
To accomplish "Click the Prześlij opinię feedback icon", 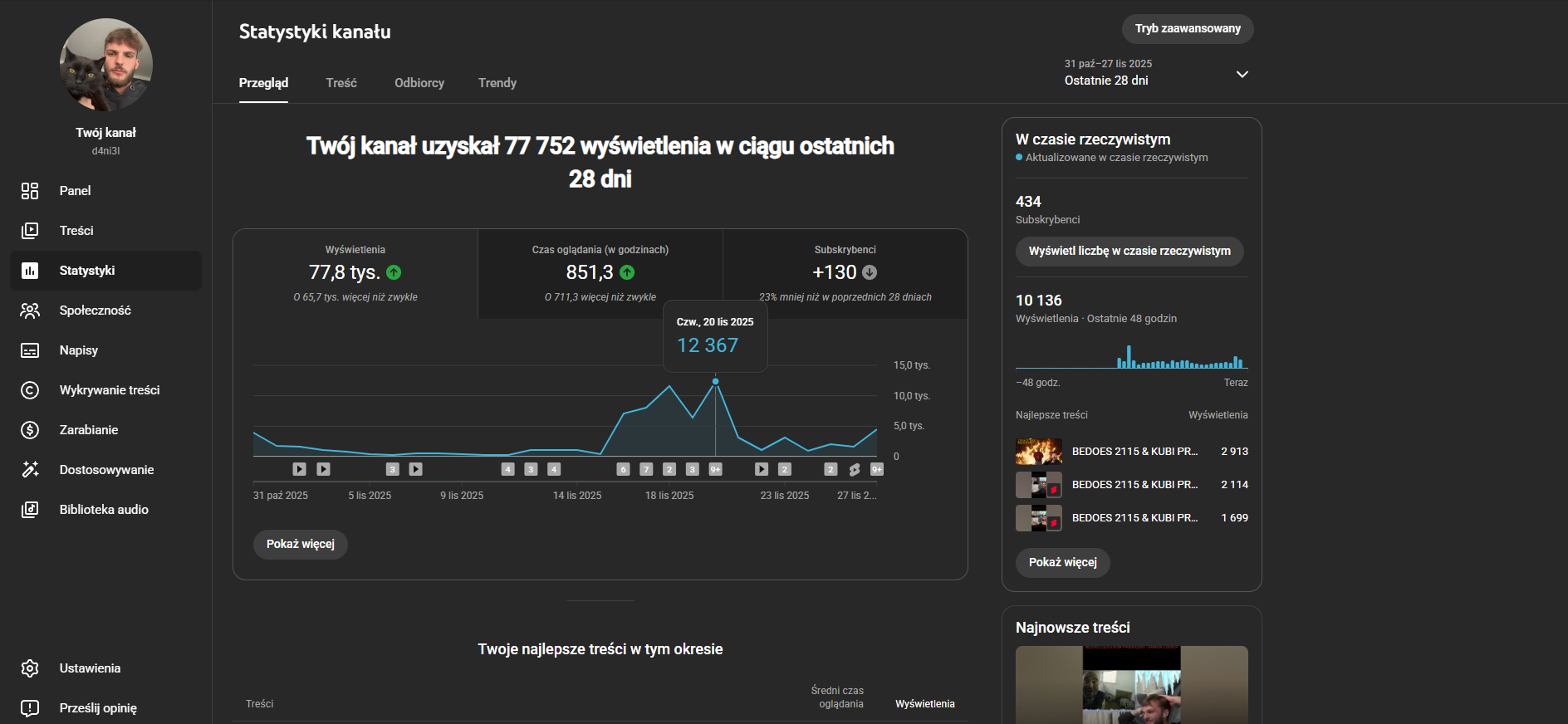I will pos(30,708).
